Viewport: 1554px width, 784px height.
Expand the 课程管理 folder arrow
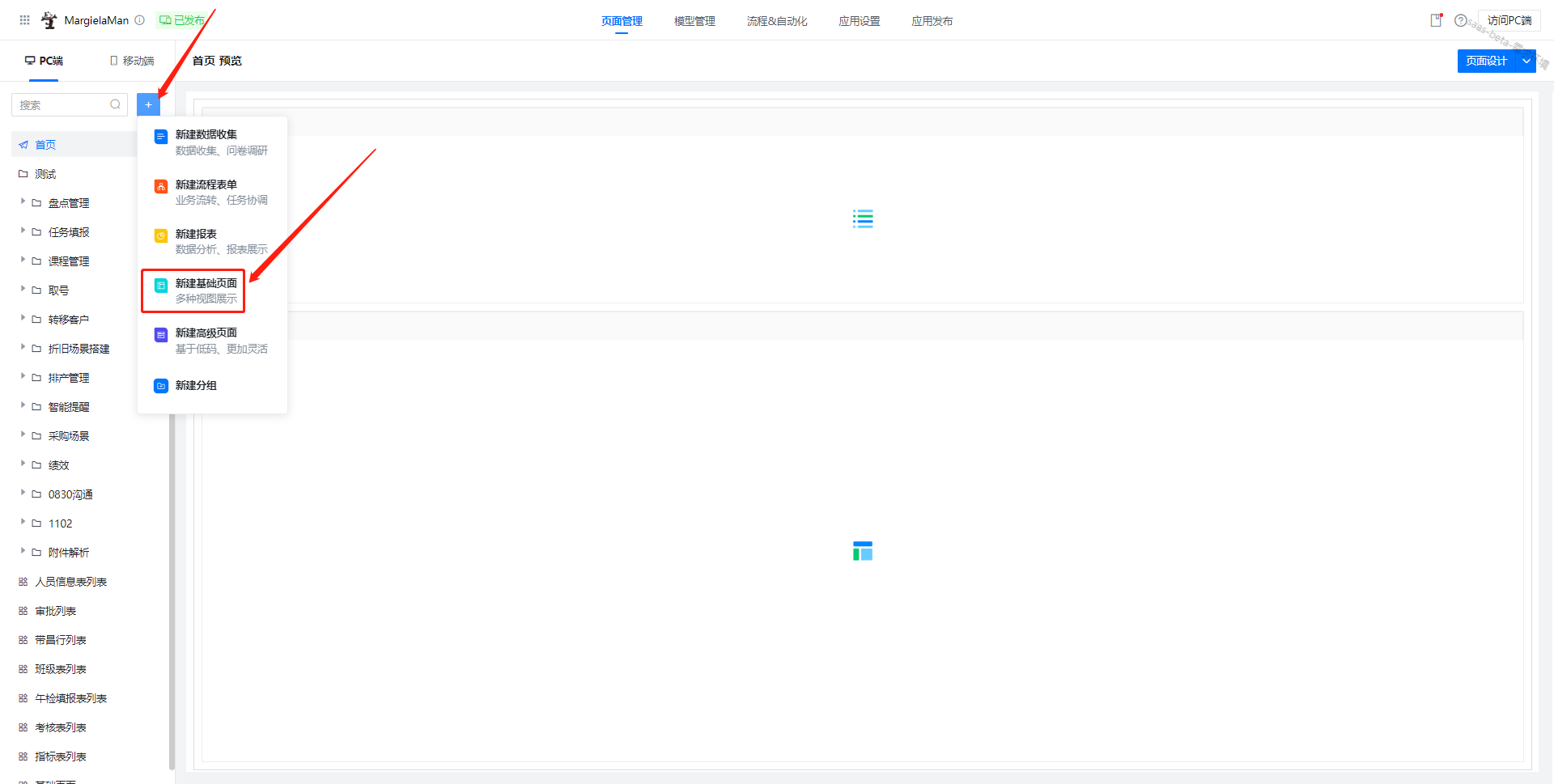[x=23, y=261]
